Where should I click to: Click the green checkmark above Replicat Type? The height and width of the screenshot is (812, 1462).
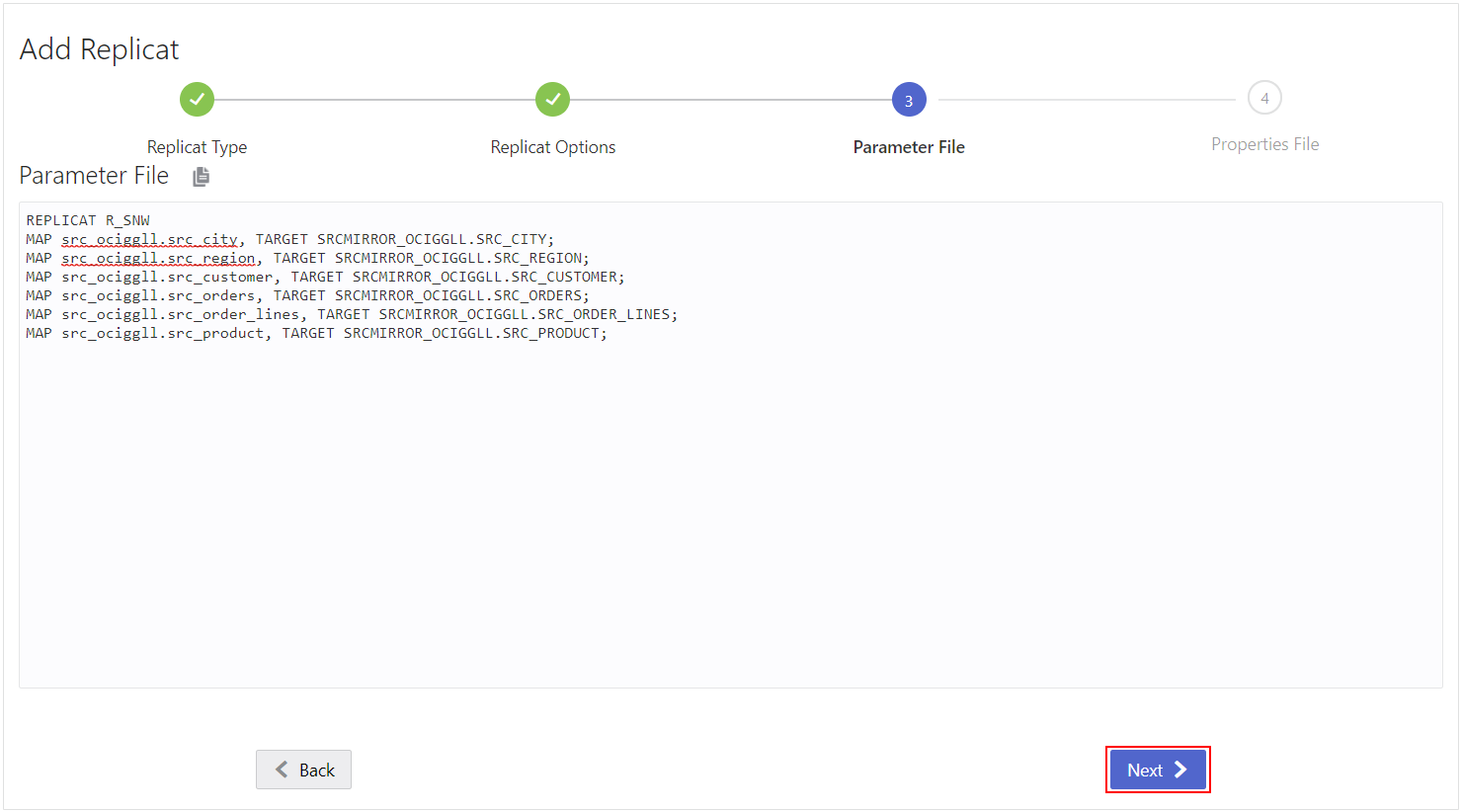pyautogui.click(x=197, y=99)
